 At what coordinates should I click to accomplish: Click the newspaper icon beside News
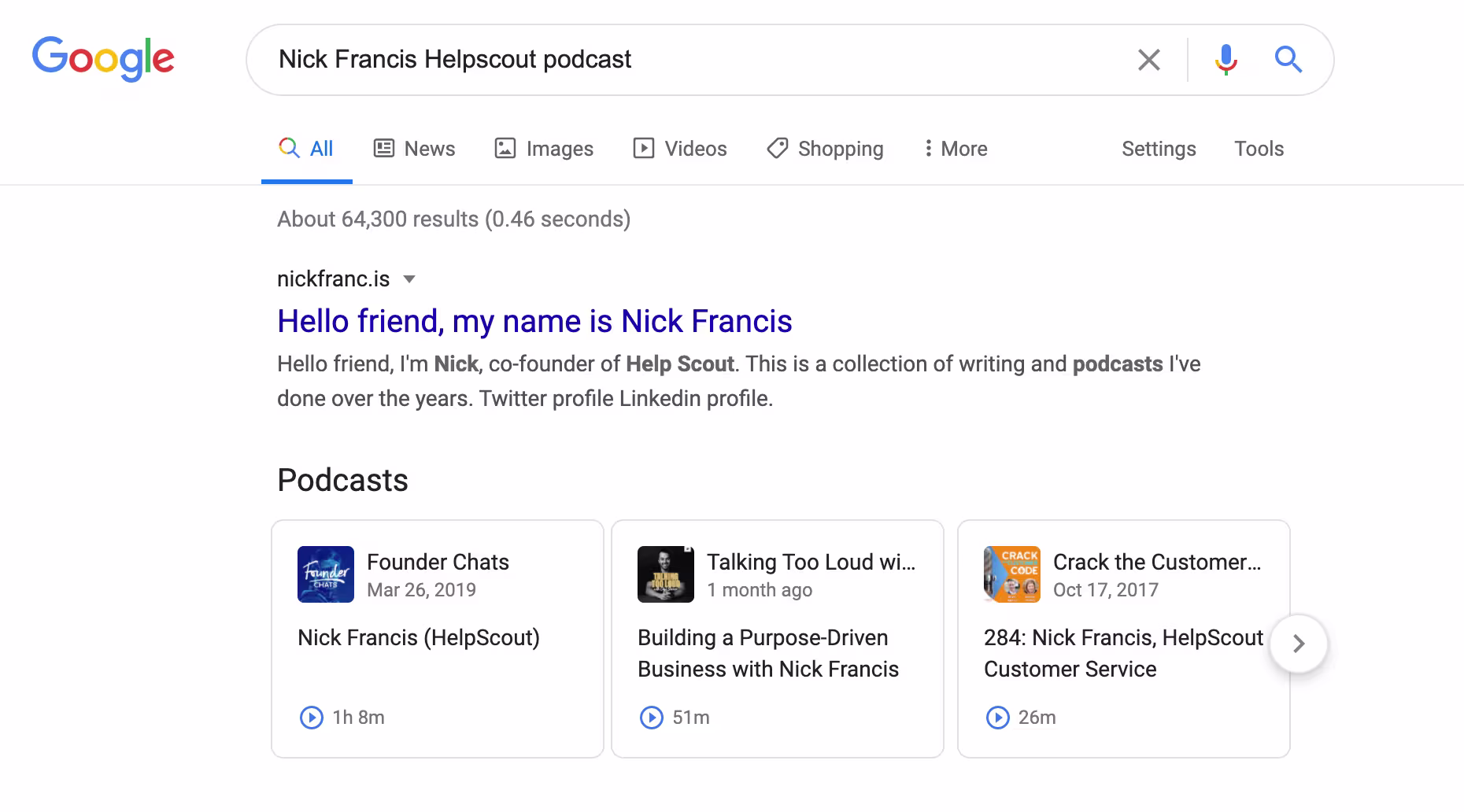pyautogui.click(x=383, y=148)
